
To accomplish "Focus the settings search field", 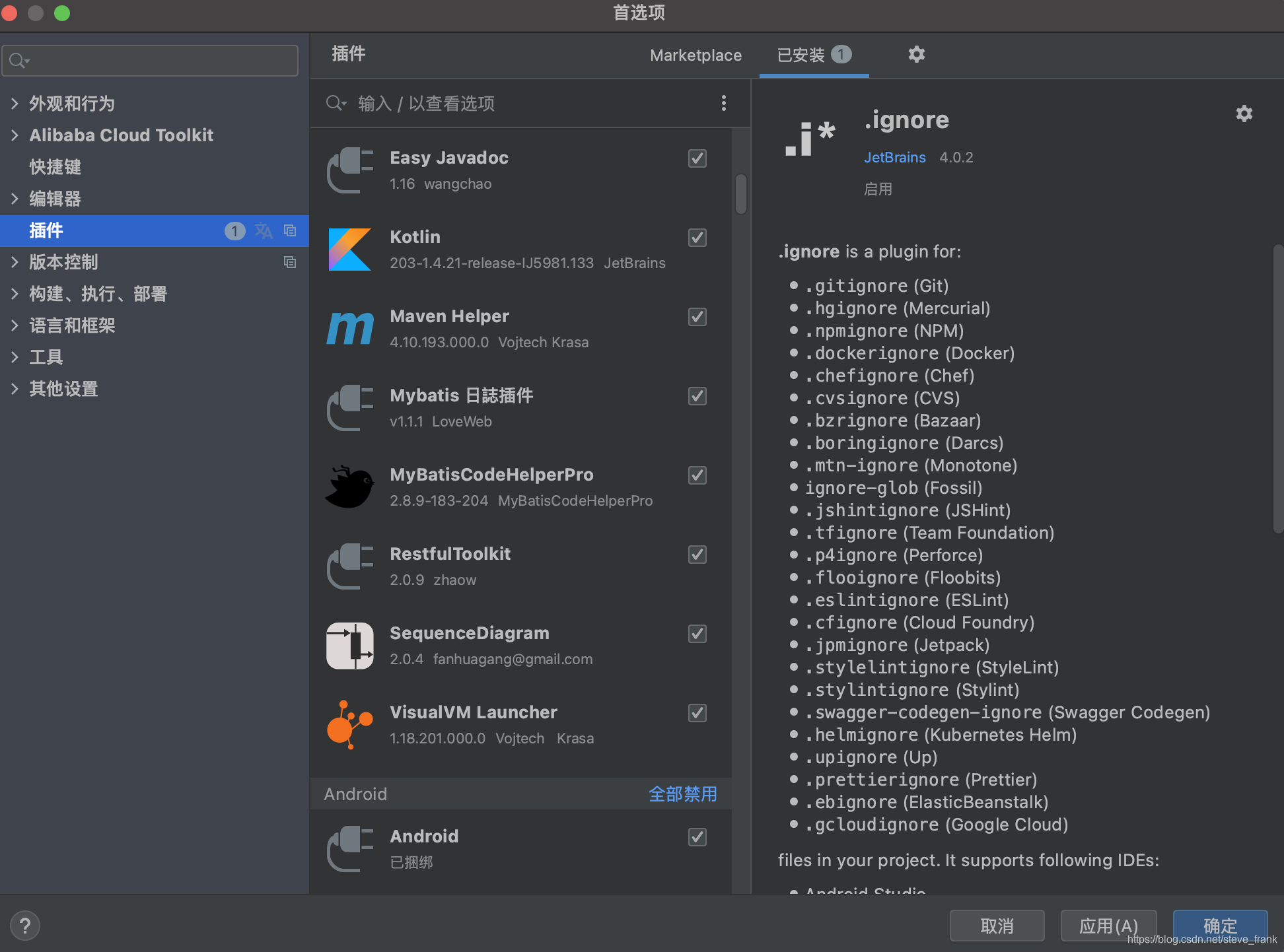I will point(150,61).
